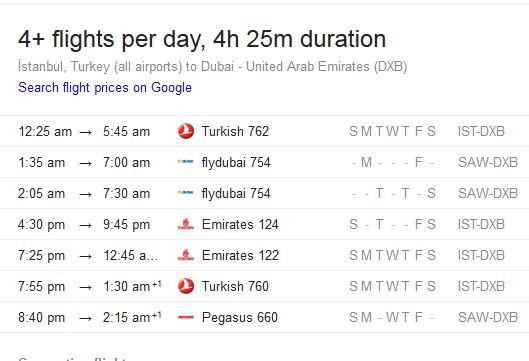Click the SAW-DXB route for Pegasus 660
The image size is (529, 361).
[488, 317]
